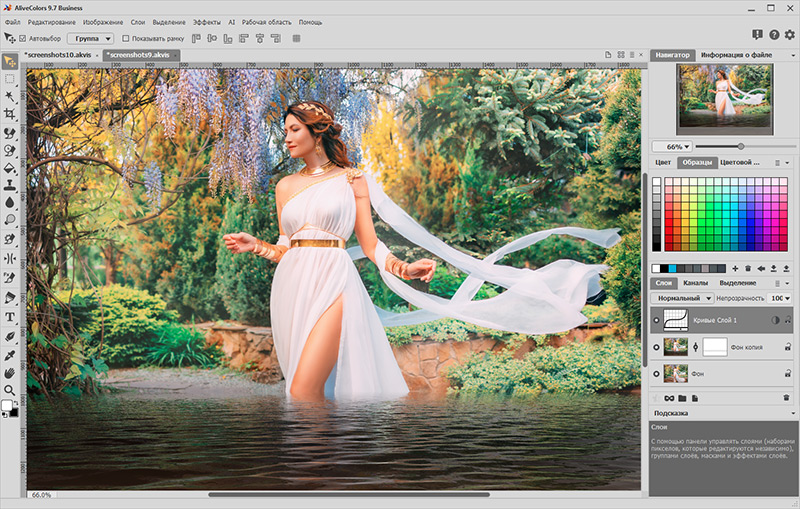Open the Слои menu
800x509 pixels.
coord(138,22)
